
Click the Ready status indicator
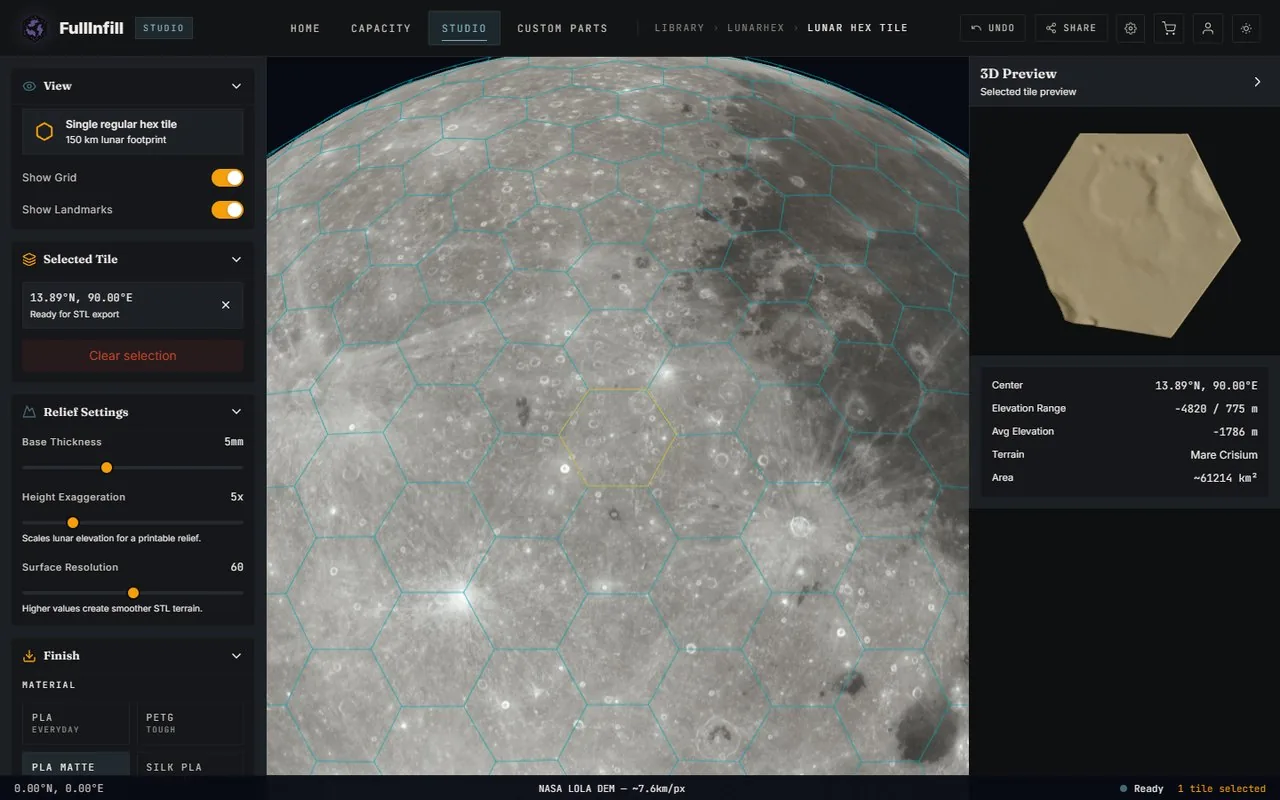point(1142,789)
